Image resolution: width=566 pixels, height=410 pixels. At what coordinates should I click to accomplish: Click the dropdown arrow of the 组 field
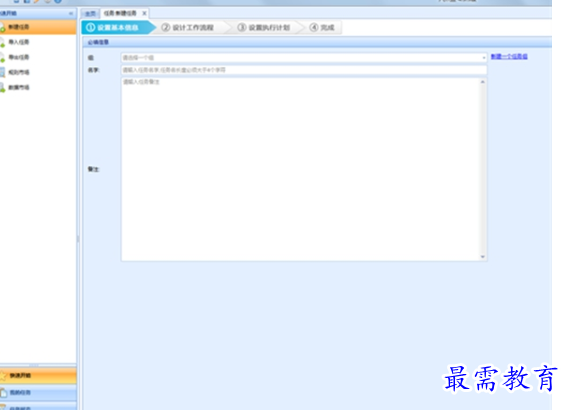(x=484, y=58)
